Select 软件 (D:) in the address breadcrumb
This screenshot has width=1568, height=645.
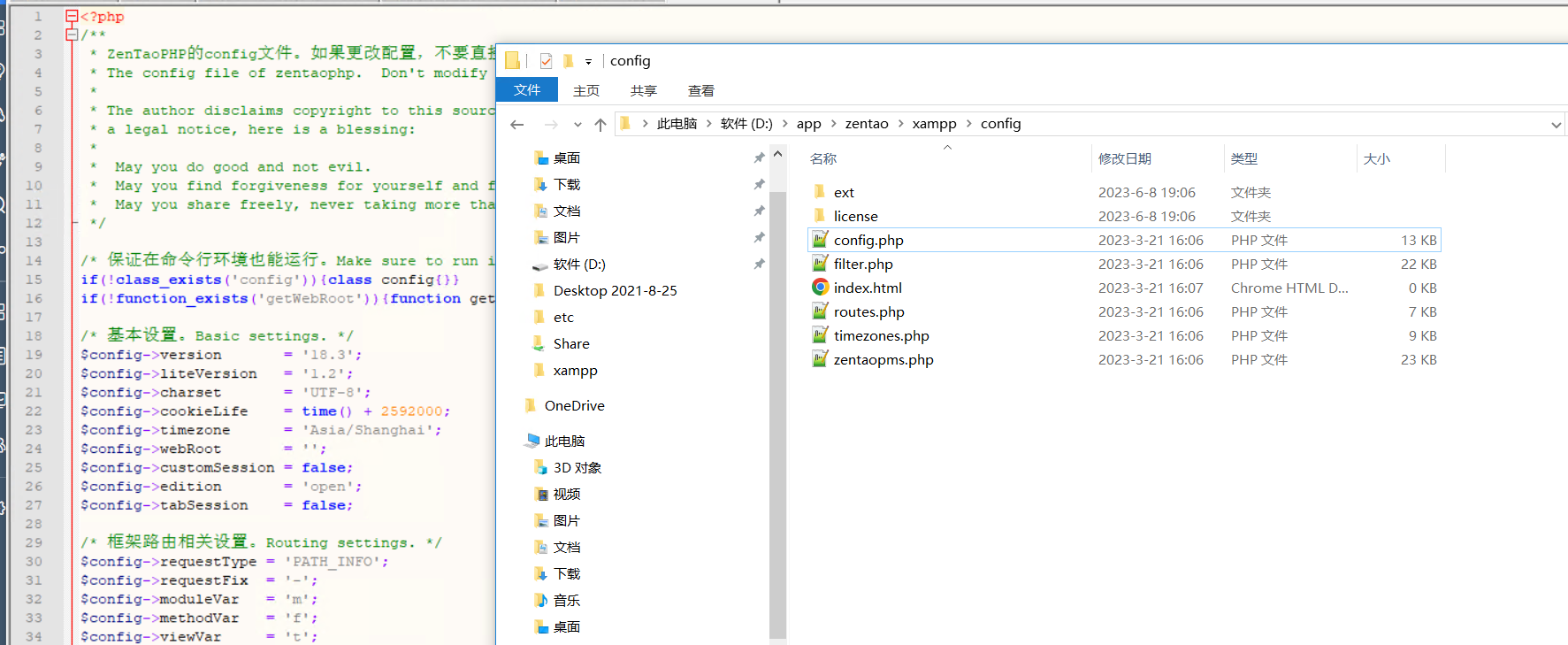[x=746, y=124]
